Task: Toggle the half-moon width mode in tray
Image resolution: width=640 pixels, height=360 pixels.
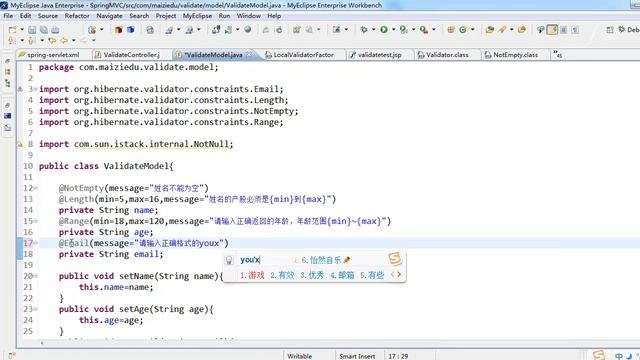Action: (x=629, y=356)
